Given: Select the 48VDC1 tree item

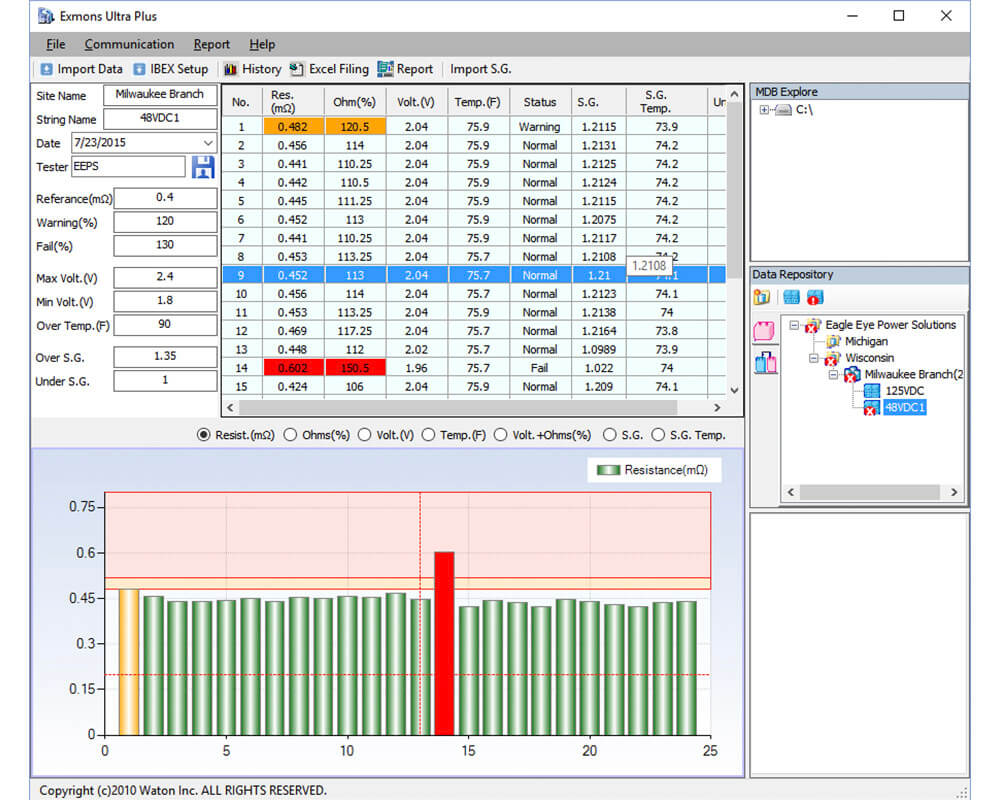Looking at the screenshot, I should point(904,408).
